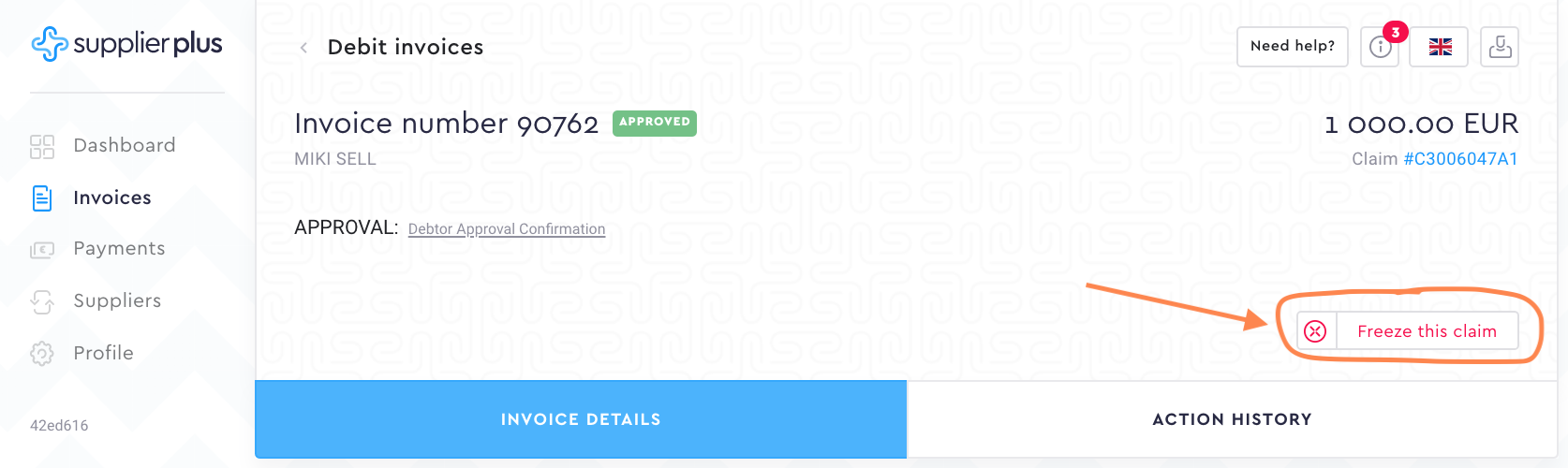
Task: Click the Dashboard grid icon
Action: click(x=42, y=146)
